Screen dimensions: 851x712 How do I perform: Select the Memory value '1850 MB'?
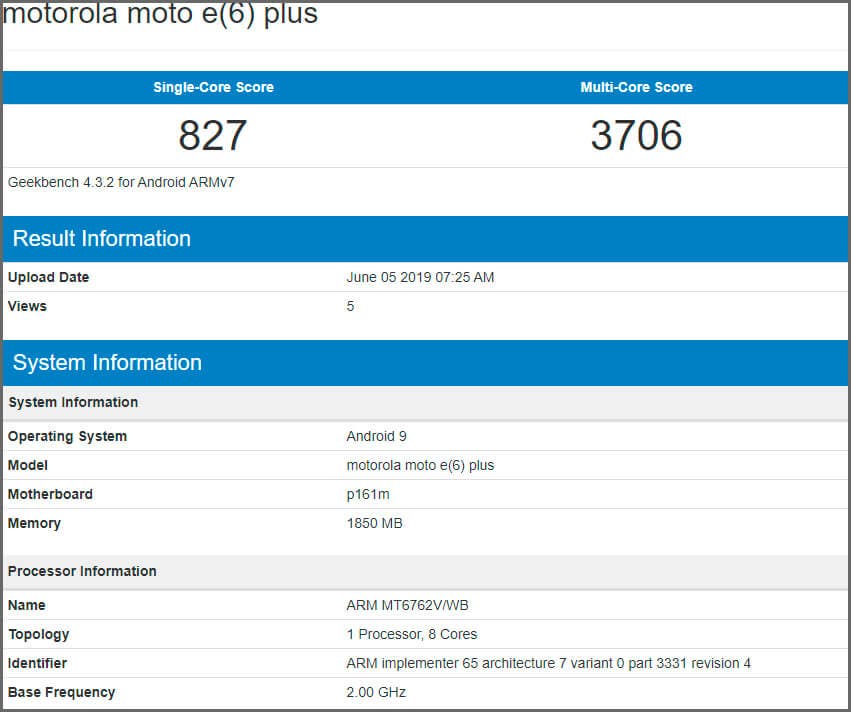point(375,523)
